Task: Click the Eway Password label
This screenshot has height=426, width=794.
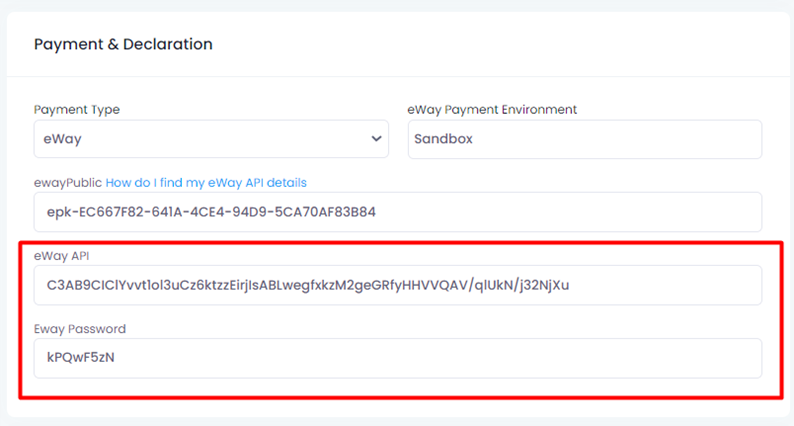Action: point(80,329)
